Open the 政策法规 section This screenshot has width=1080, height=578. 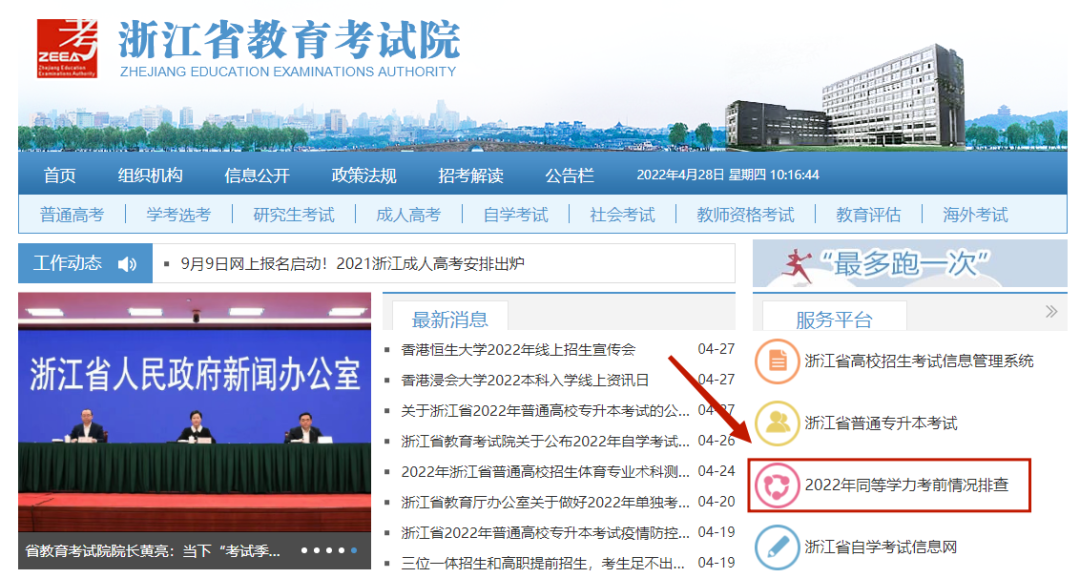tap(365, 174)
